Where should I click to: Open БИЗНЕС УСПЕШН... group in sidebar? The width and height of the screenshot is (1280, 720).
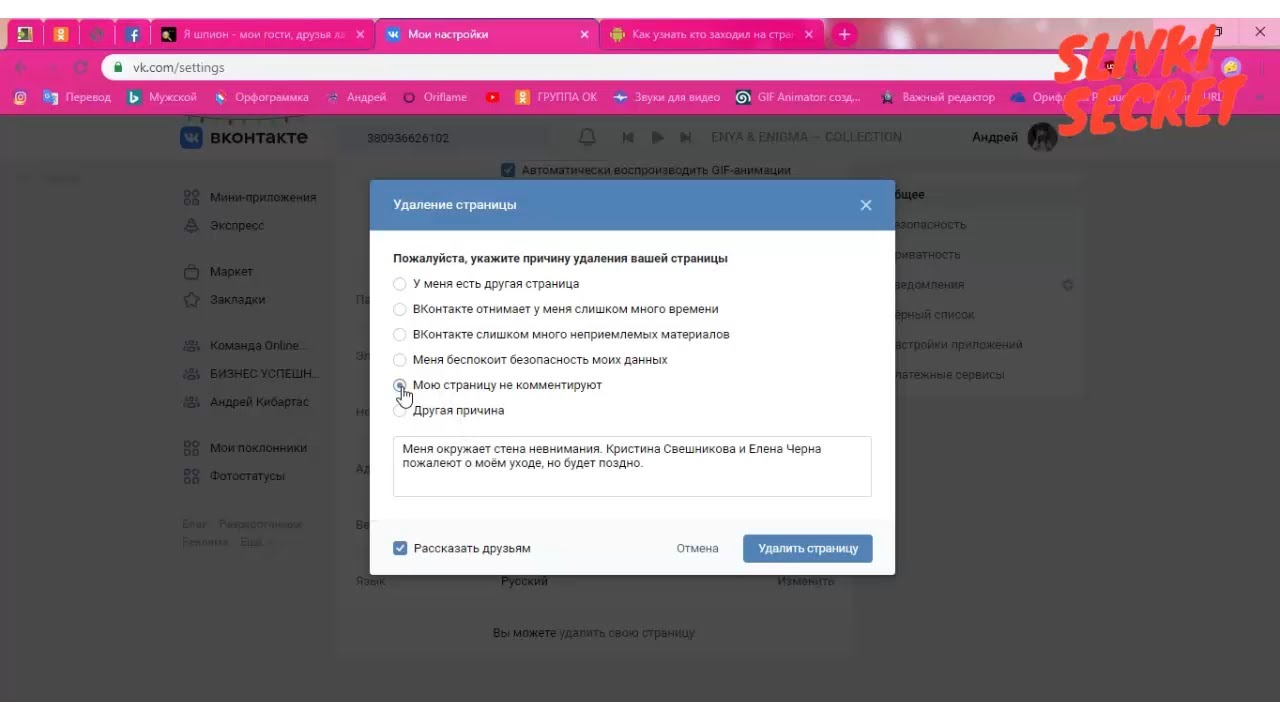click(252, 373)
